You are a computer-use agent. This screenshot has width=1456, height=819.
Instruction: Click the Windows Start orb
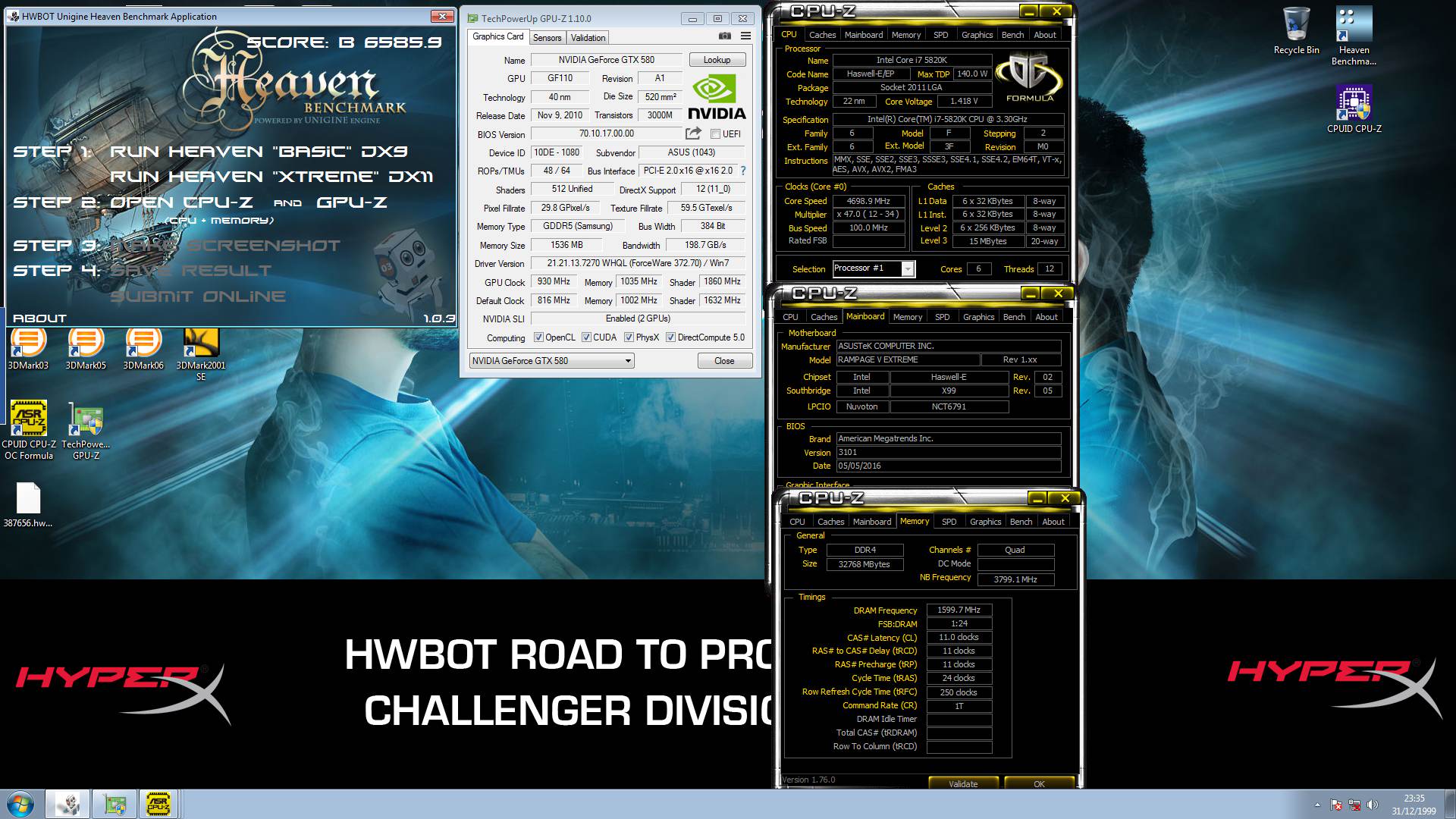coord(20,804)
